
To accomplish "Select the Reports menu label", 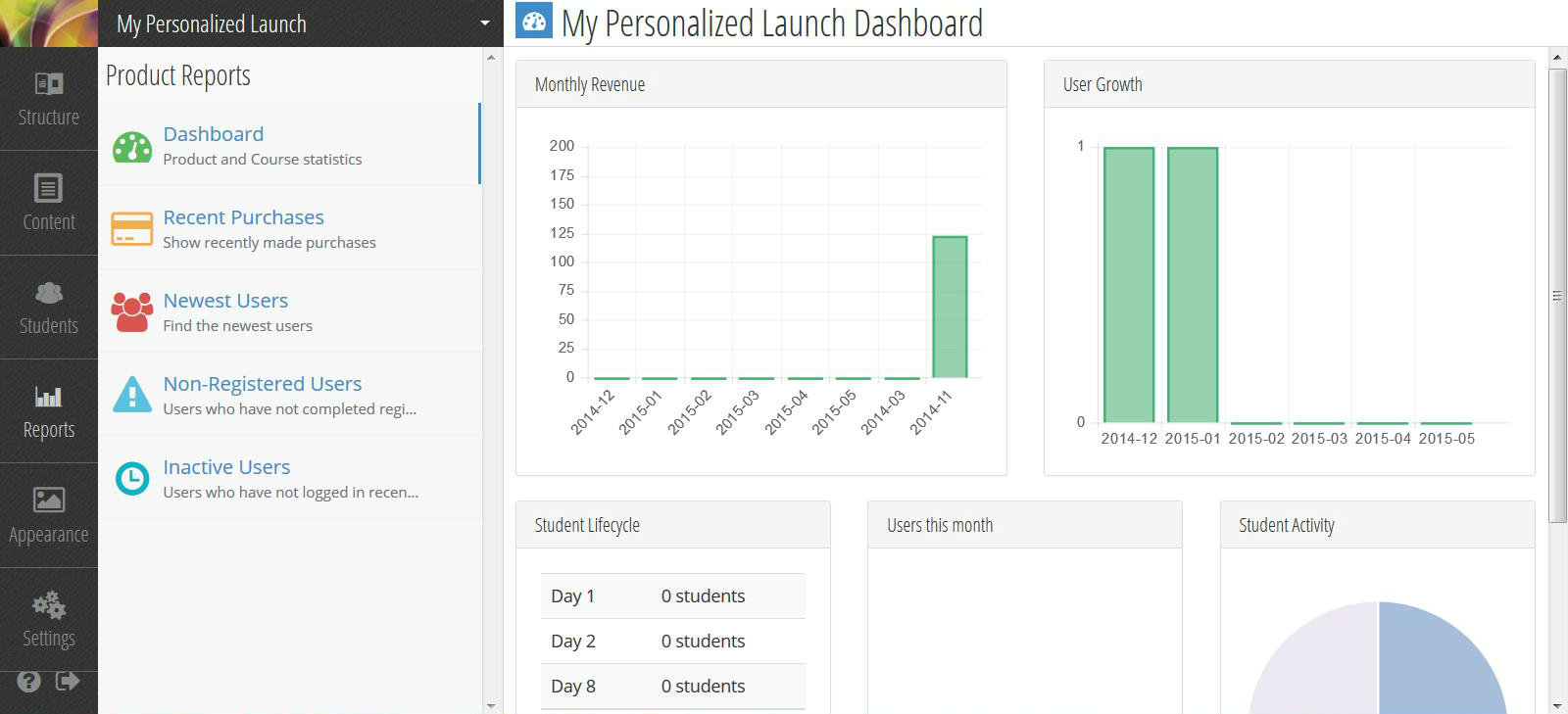I will pos(49,430).
